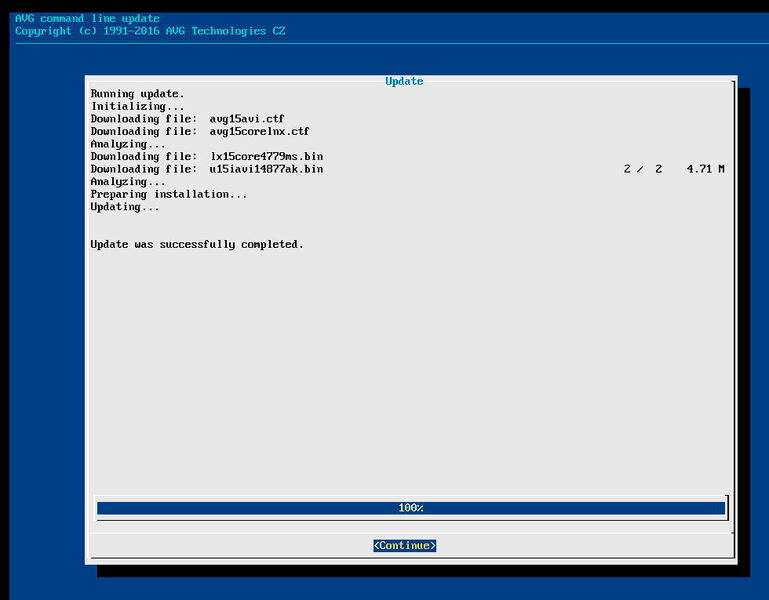
Task: Click the '2 / 2' file counter
Action: (643, 169)
